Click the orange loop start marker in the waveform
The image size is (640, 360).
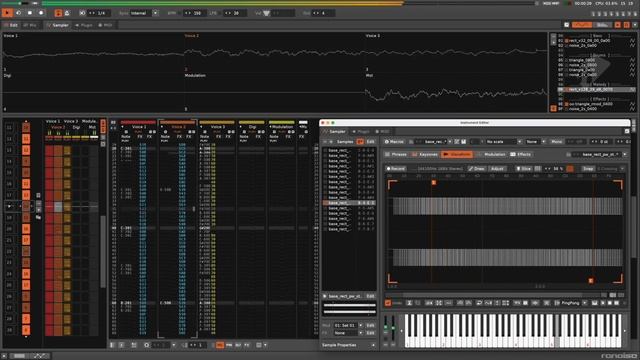(x=433, y=182)
